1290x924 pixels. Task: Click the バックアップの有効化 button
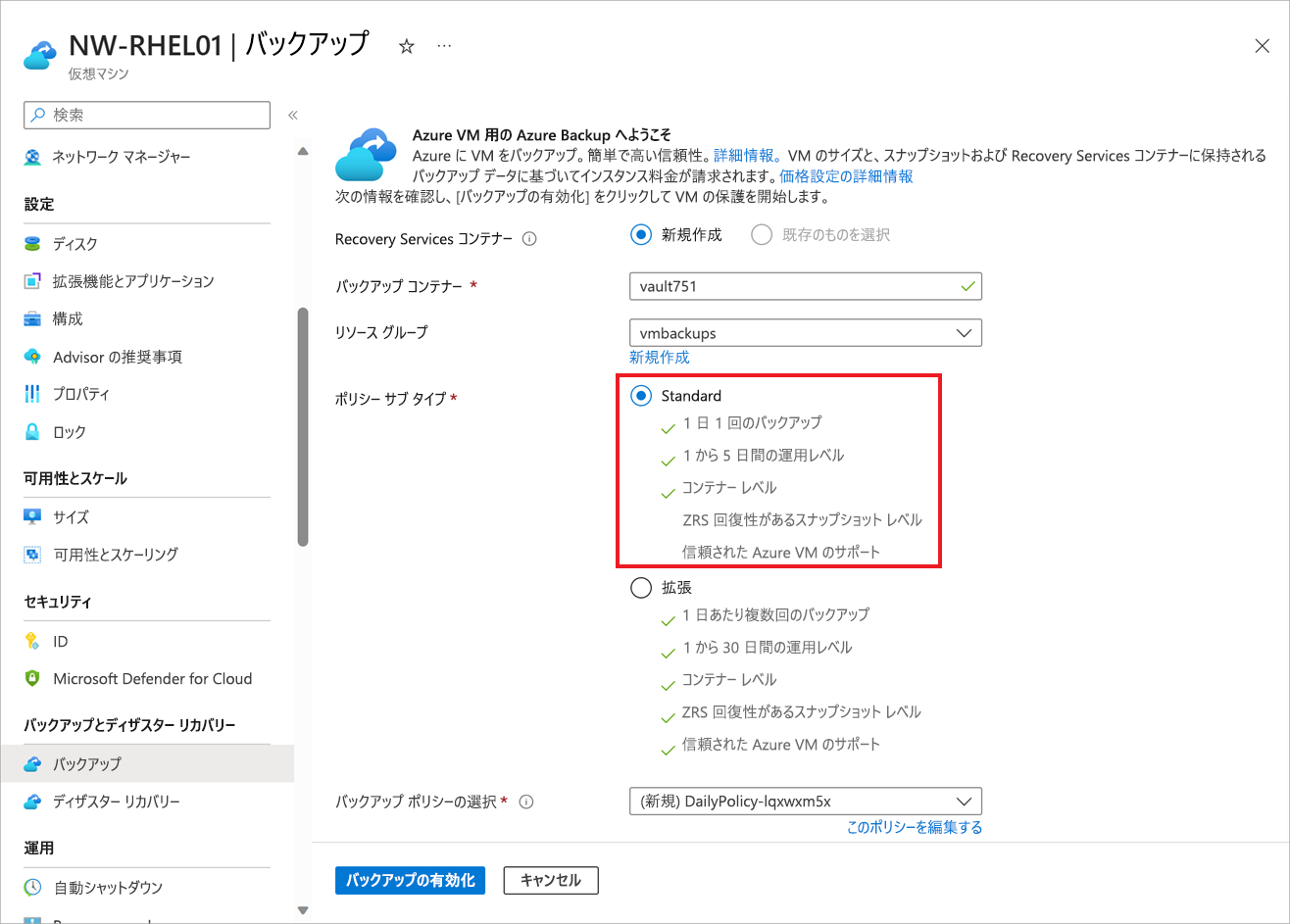click(x=411, y=880)
